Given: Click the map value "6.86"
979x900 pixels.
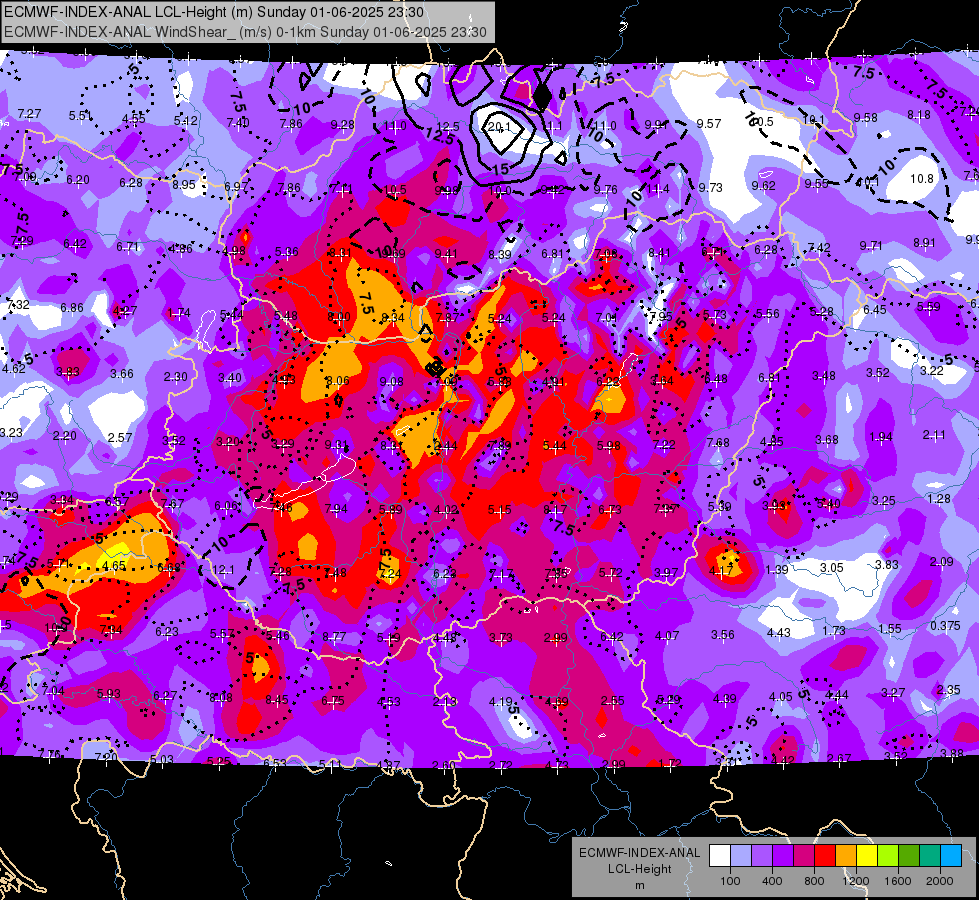Looking at the screenshot, I should (x=72, y=307).
